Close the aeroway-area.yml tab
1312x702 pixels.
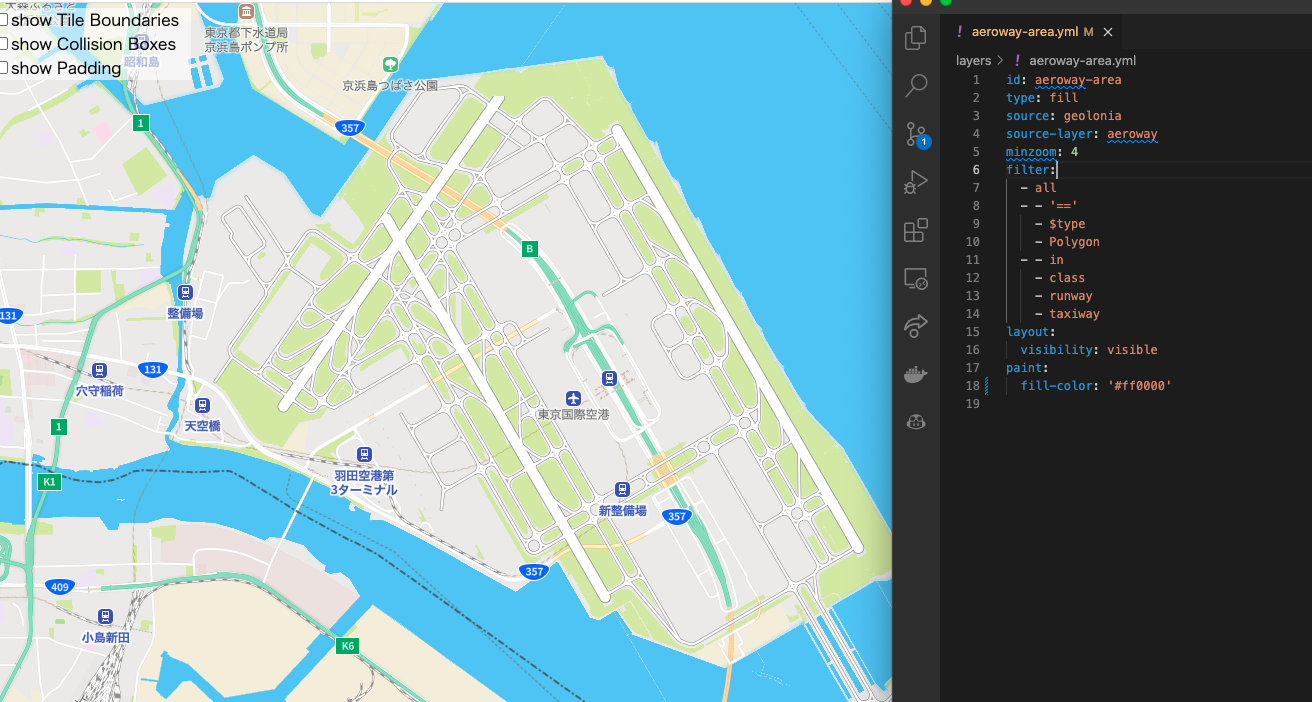1108,32
